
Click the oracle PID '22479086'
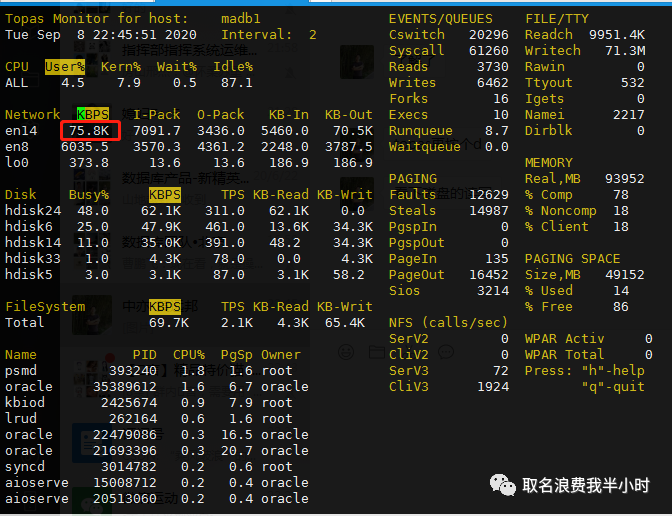(x=125, y=435)
